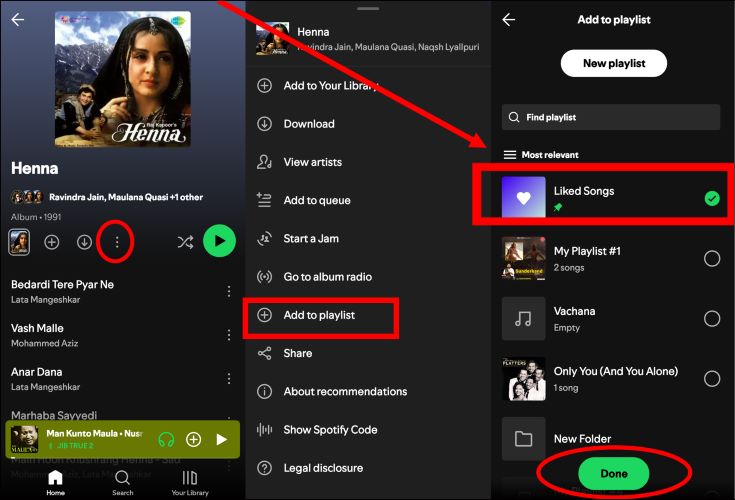Viewport: 735px width, 500px height.
Task: Click the Only You playlist cover thumbnail
Action: pyautogui.click(x=524, y=379)
